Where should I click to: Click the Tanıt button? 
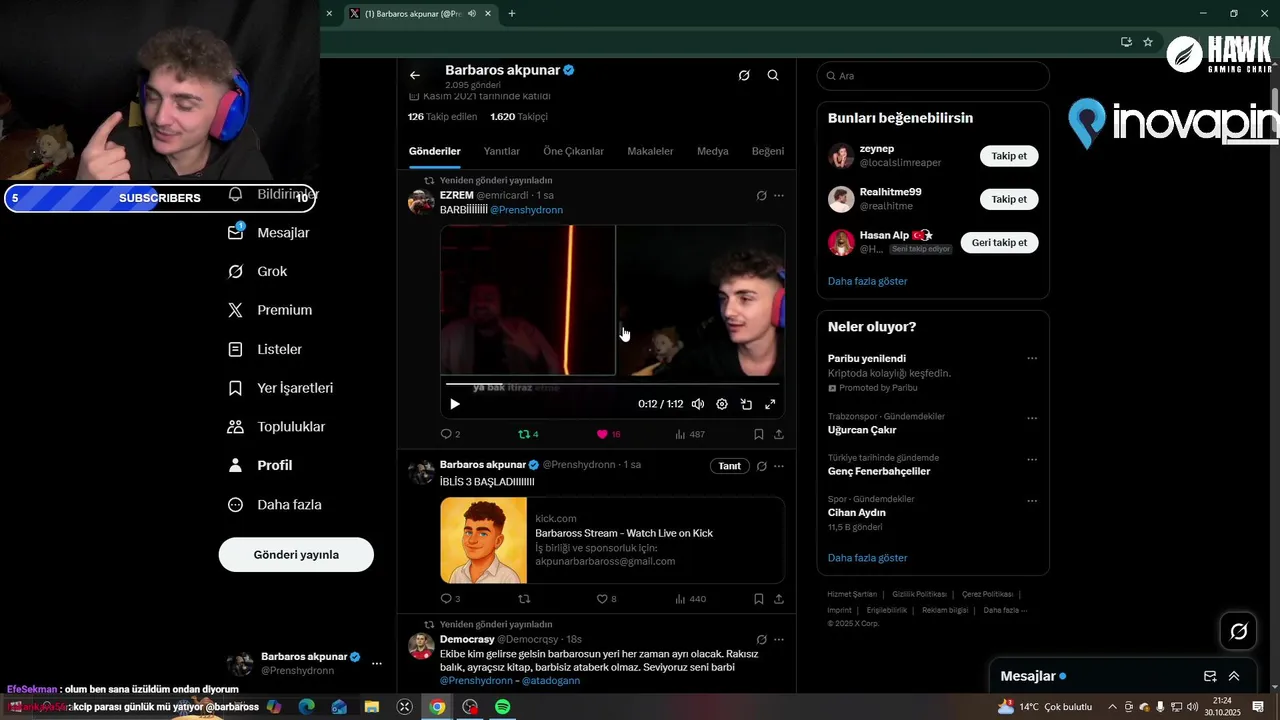(730, 466)
